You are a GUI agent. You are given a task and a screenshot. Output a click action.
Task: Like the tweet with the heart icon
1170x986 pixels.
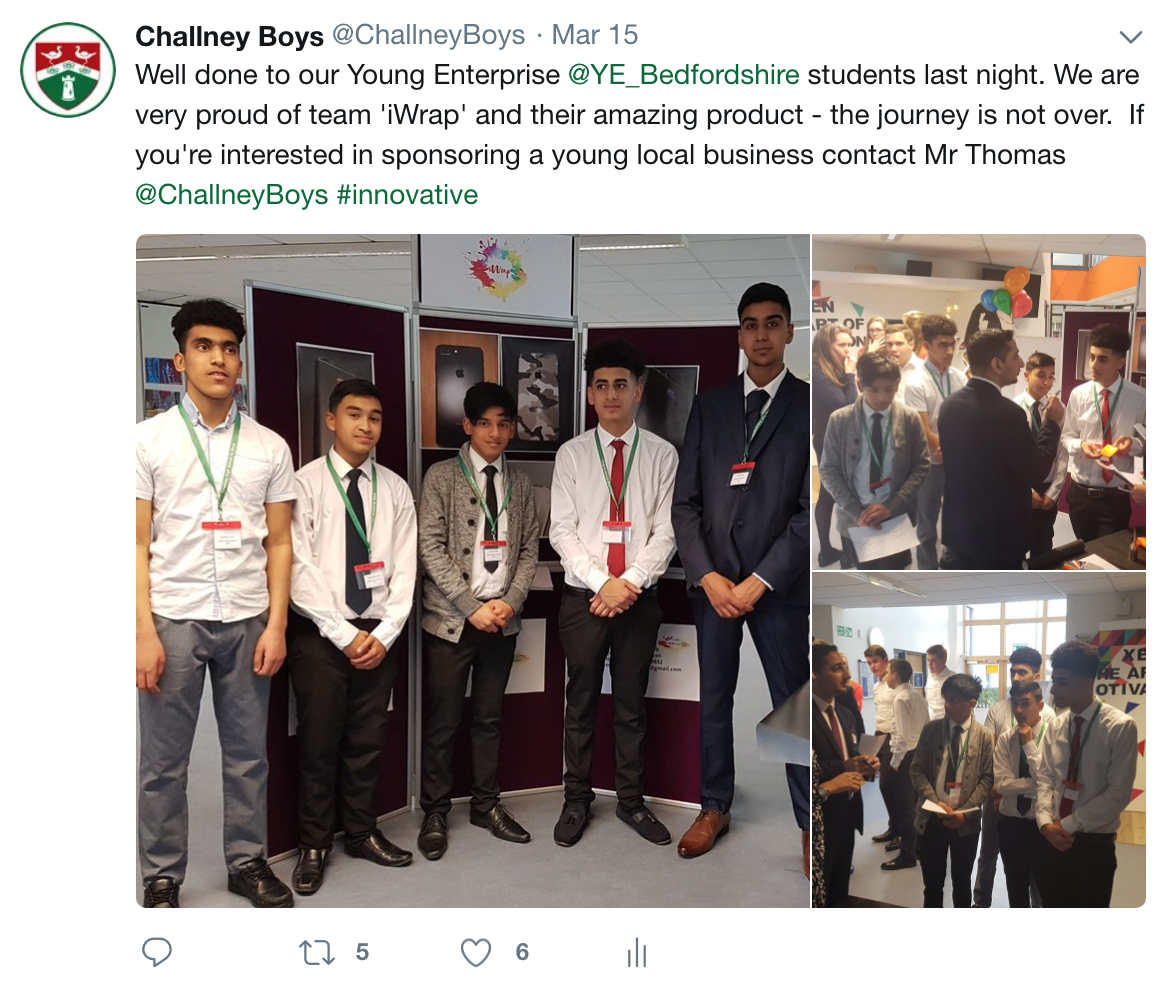475,952
